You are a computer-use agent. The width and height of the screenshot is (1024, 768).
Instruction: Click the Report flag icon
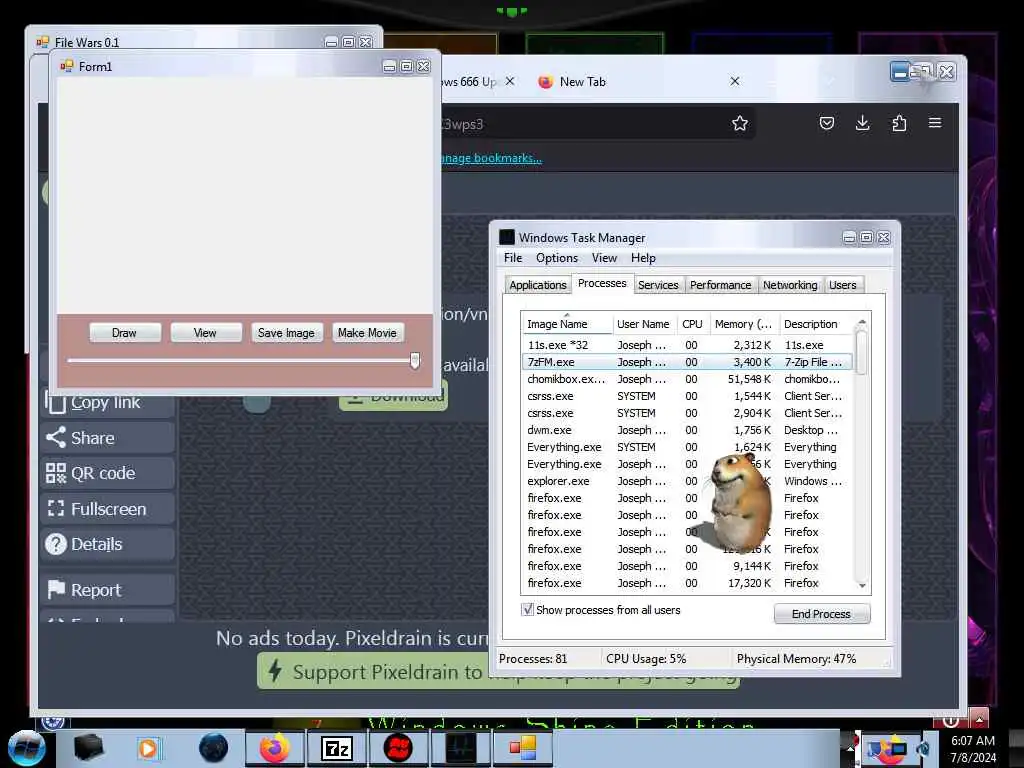click(x=56, y=589)
